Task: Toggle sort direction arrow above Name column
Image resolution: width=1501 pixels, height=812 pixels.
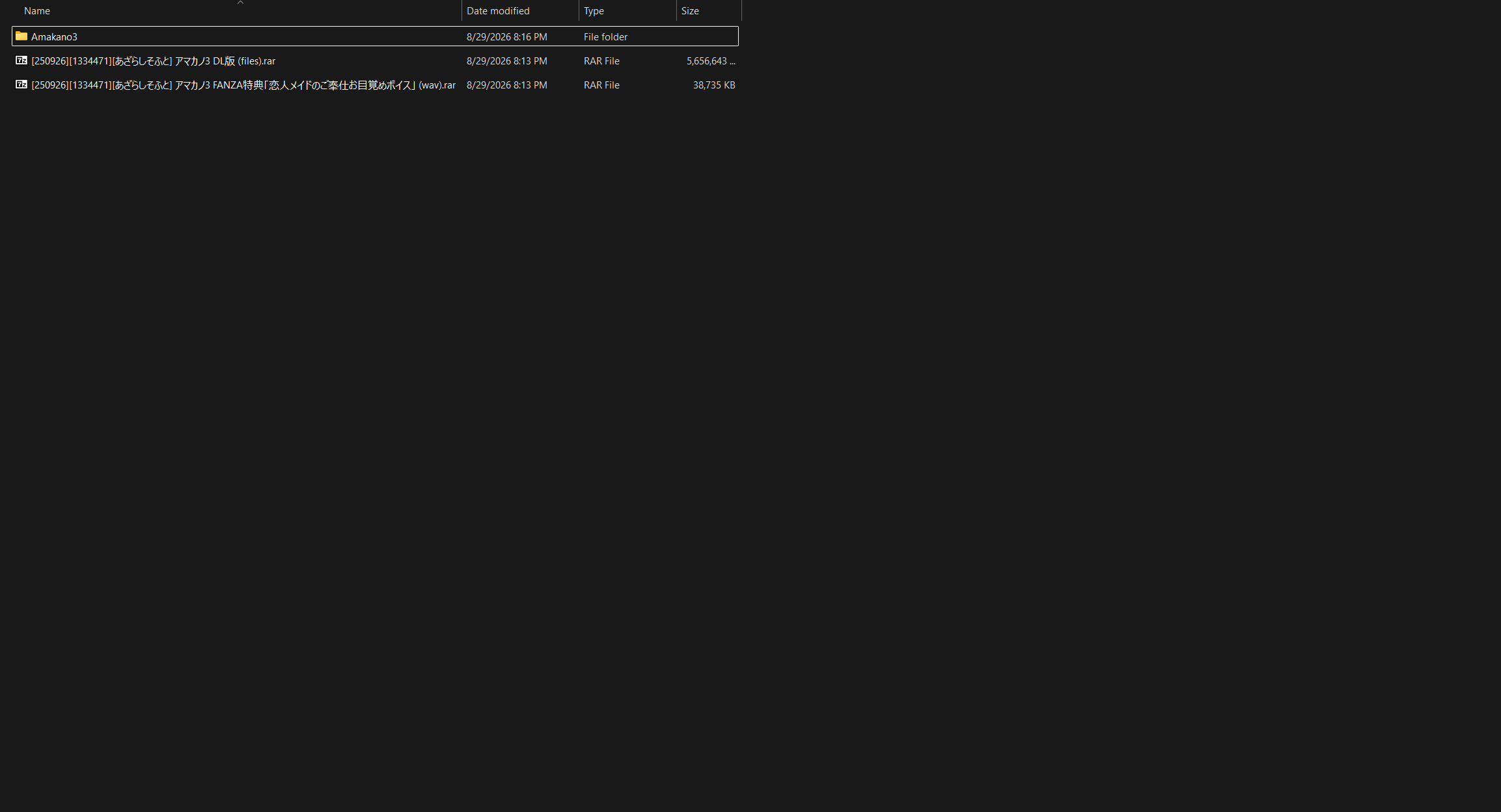Action: (x=240, y=3)
